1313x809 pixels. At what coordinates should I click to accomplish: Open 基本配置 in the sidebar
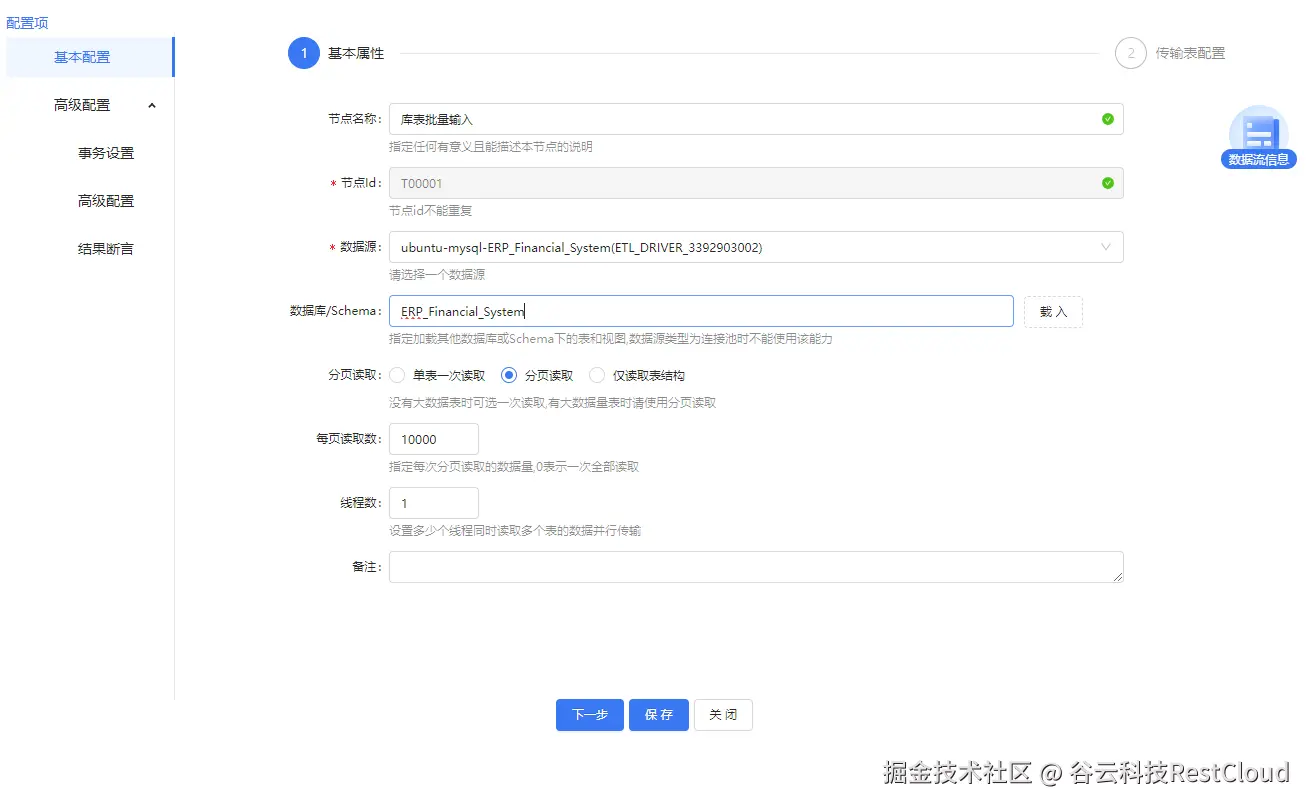coord(88,57)
